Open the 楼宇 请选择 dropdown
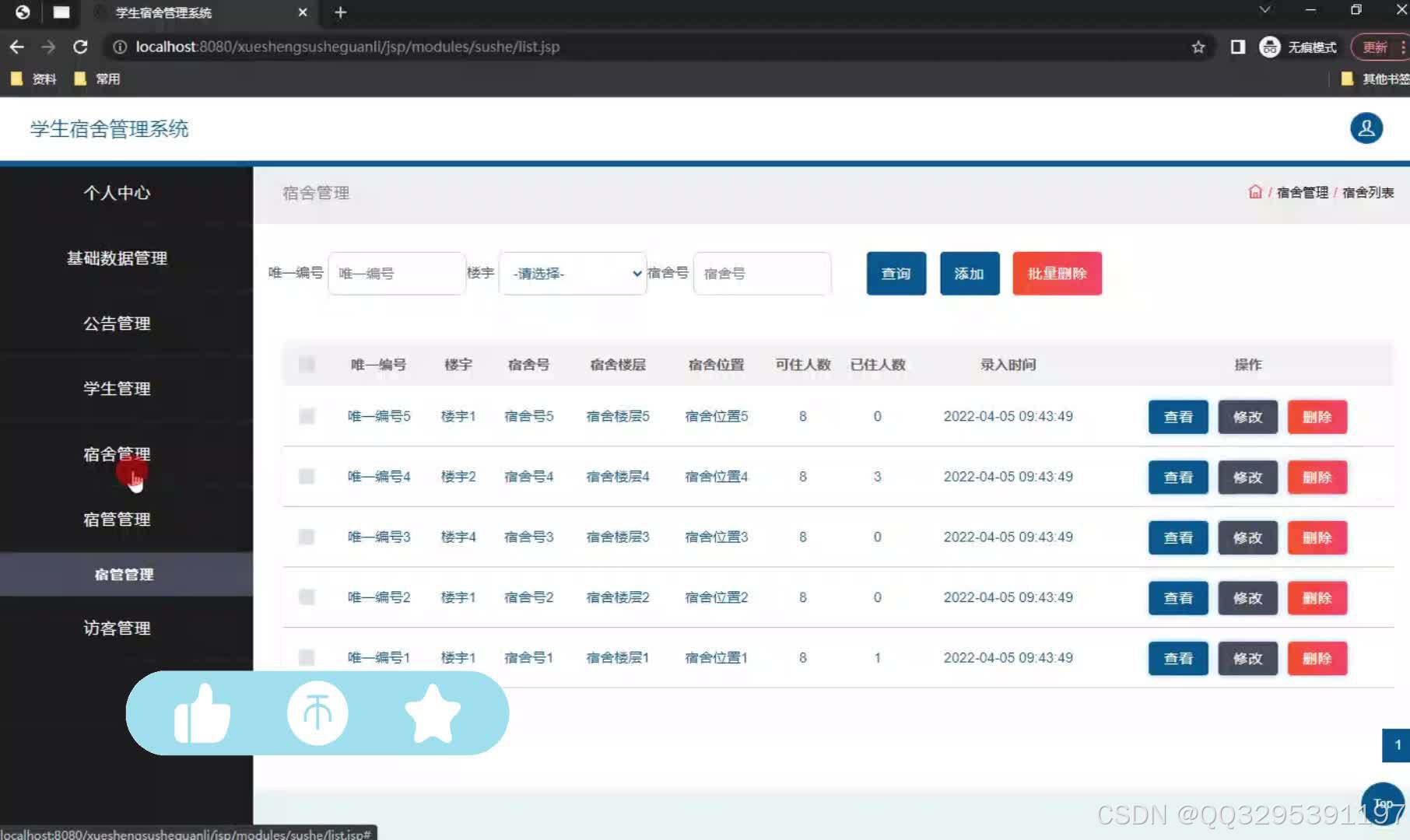This screenshot has width=1410, height=840. (573, 273)
